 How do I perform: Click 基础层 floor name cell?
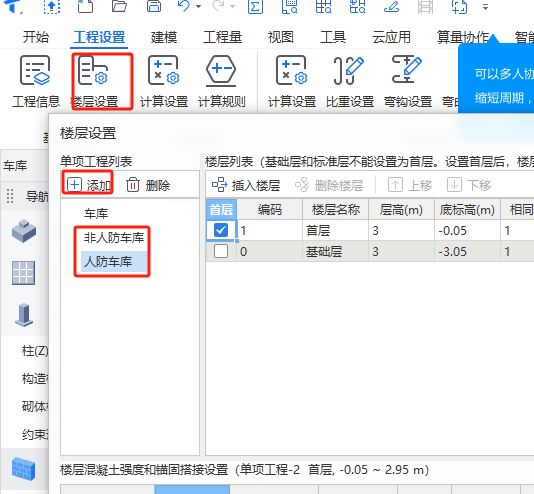click(335, 252)
